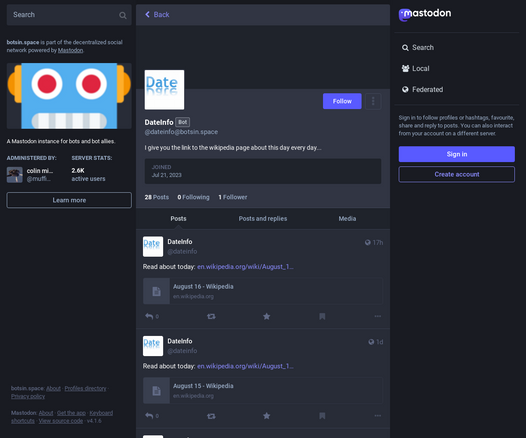The height and width of the screenshot is (438, 526).
Task: Open the Privacy policy footer link
Action: (28, 396)
